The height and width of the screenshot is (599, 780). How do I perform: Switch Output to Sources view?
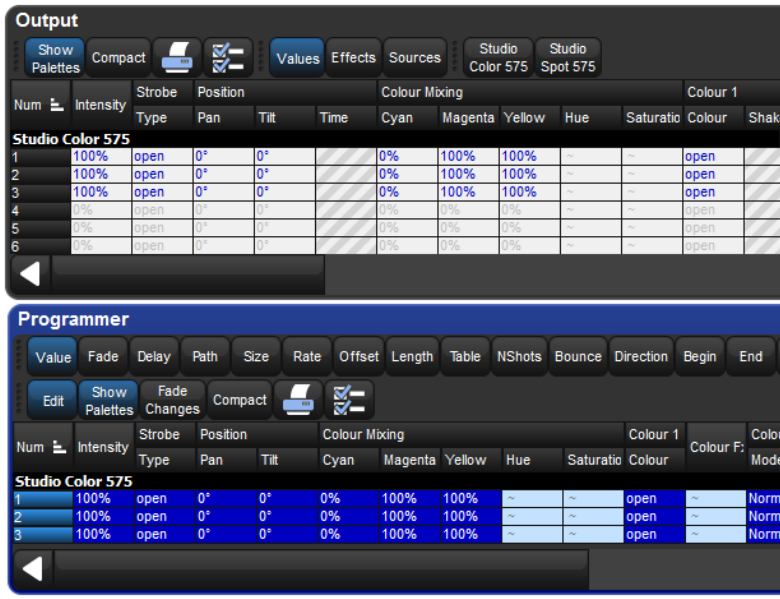point(415,58)
